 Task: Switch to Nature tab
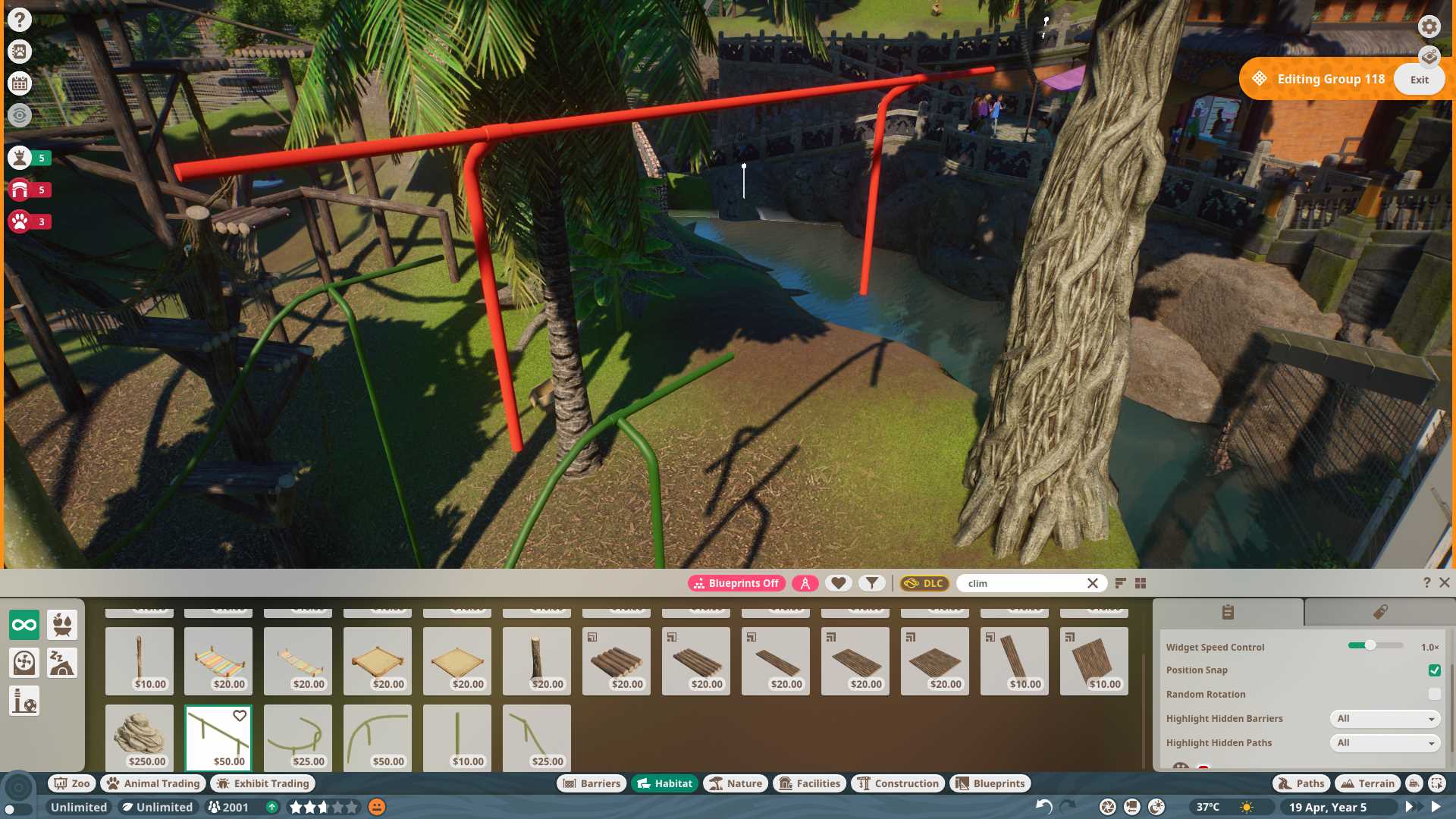coord(736,783)
